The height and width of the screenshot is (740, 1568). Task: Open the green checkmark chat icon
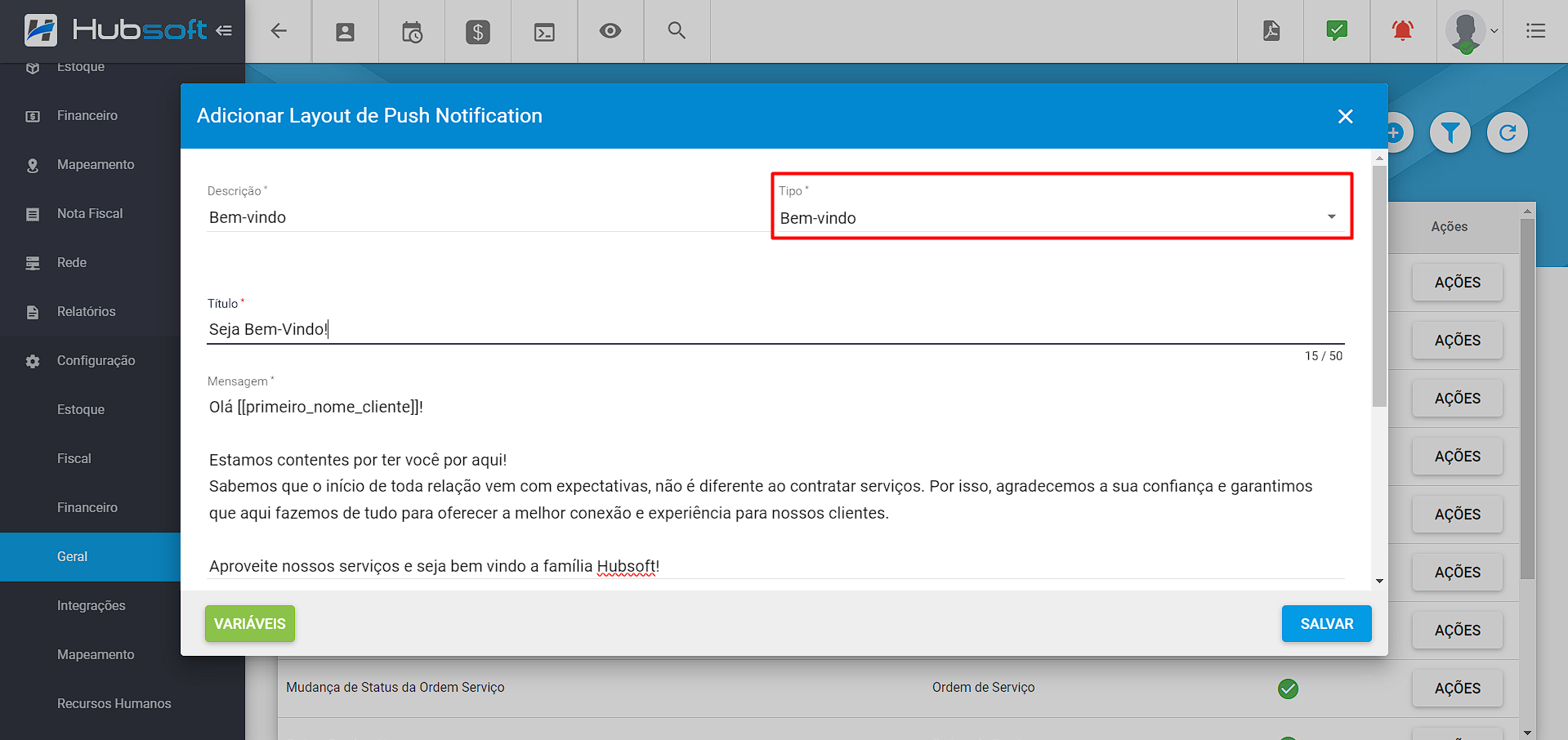[1337, 31]
